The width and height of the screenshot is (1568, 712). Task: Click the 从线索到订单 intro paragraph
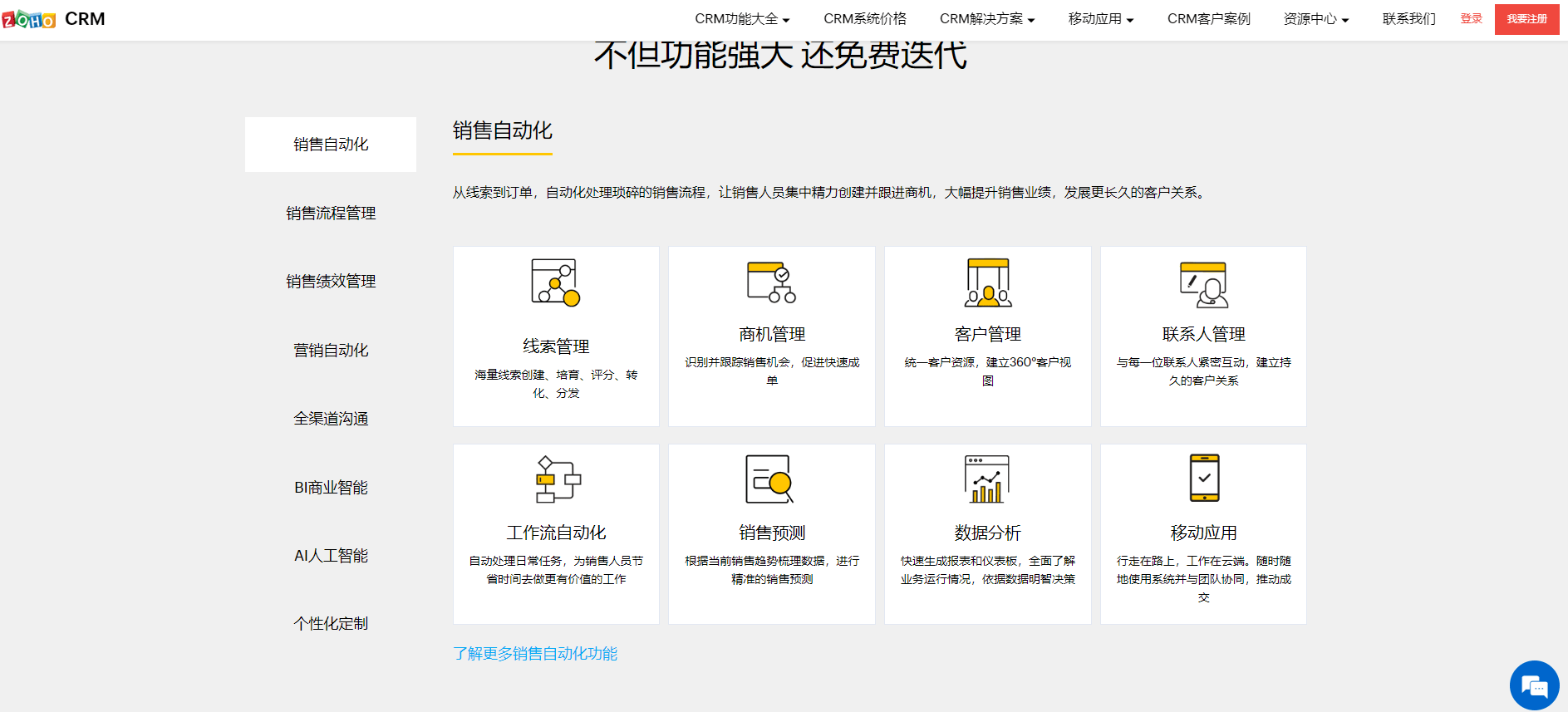point(830,193)
